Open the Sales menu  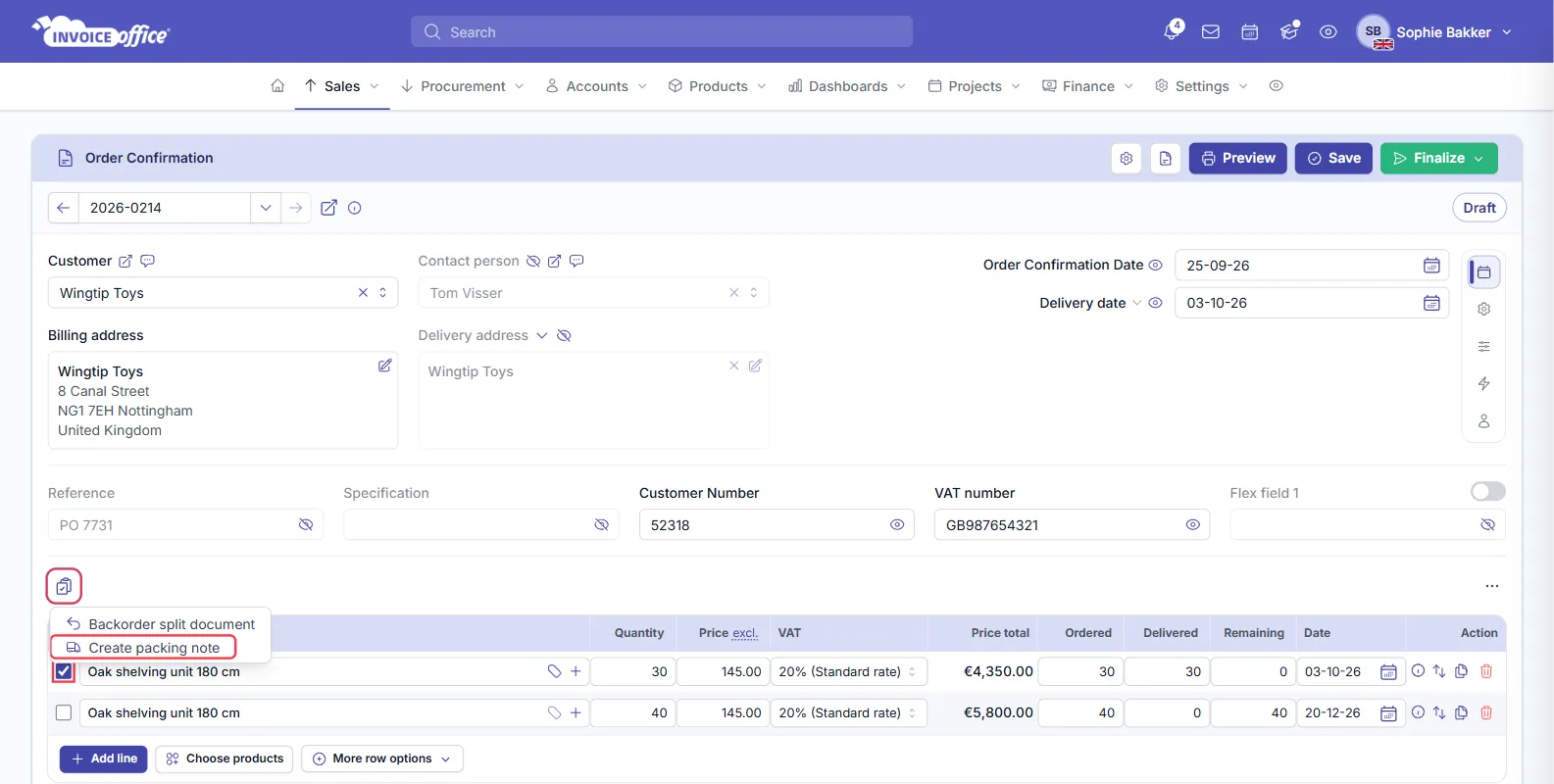(342, 86)
